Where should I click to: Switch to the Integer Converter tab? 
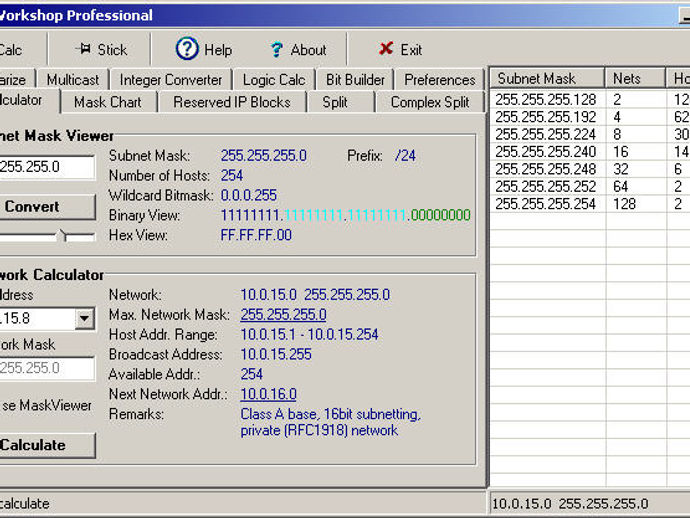click(x=171, y=80)
